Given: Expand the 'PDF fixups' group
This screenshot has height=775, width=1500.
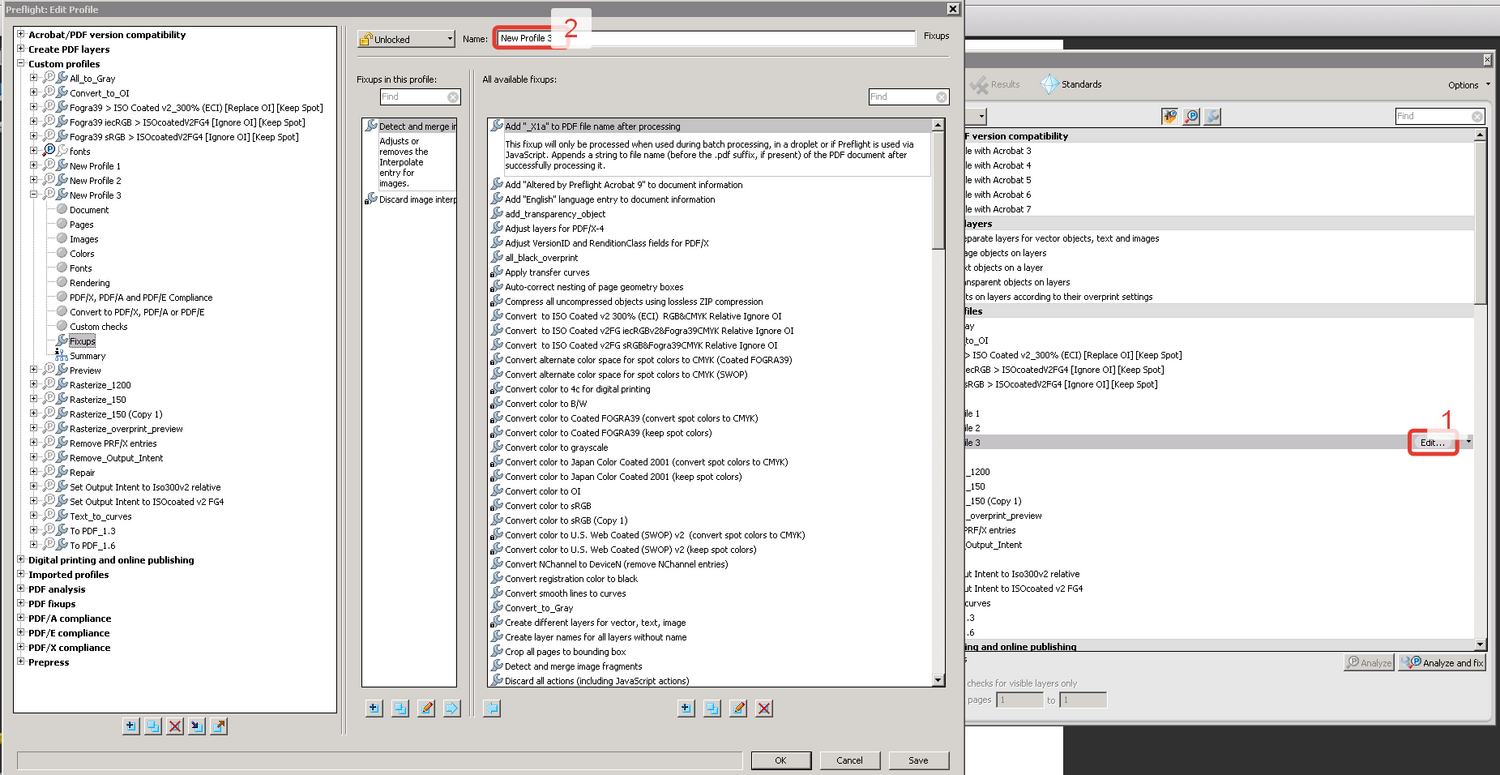Looking at the screenshot, I should pos(20,604).
